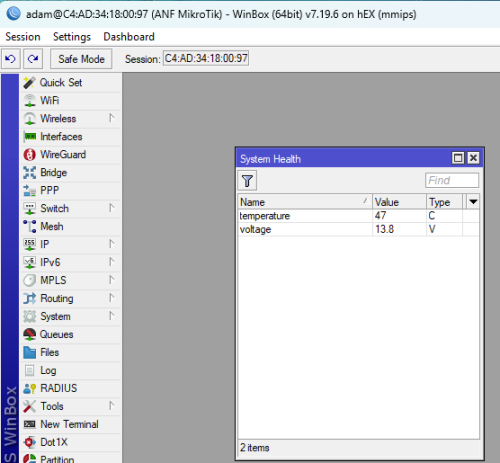Open the WiFi menu label
The width and height of the screenshot is (500, 463).
click(50, 101)
